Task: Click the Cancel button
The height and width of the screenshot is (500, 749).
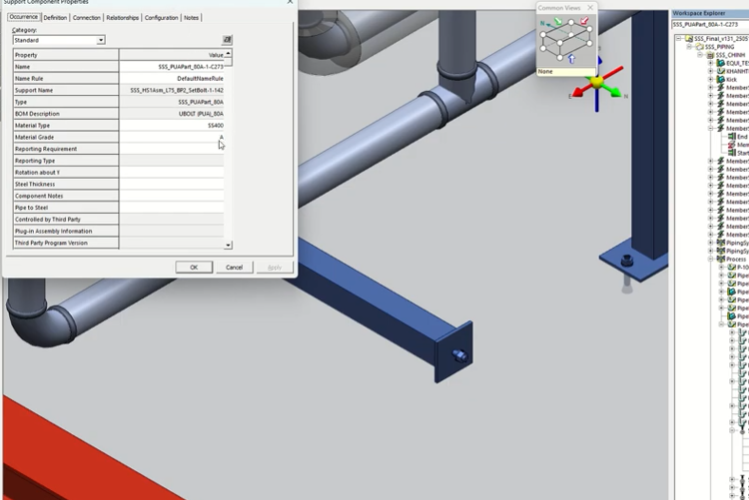Action: pos(234,267)
